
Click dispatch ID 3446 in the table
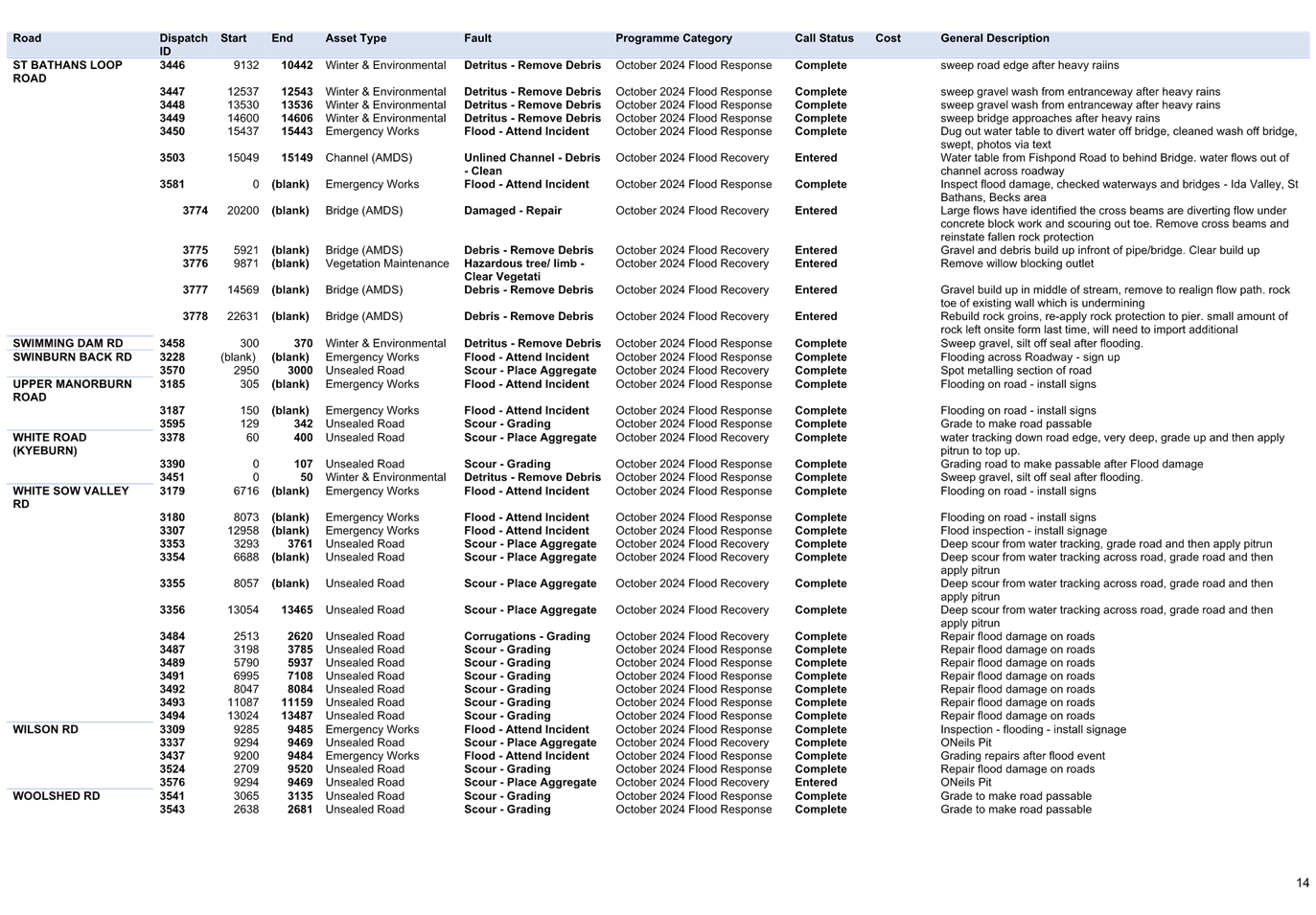172,64
